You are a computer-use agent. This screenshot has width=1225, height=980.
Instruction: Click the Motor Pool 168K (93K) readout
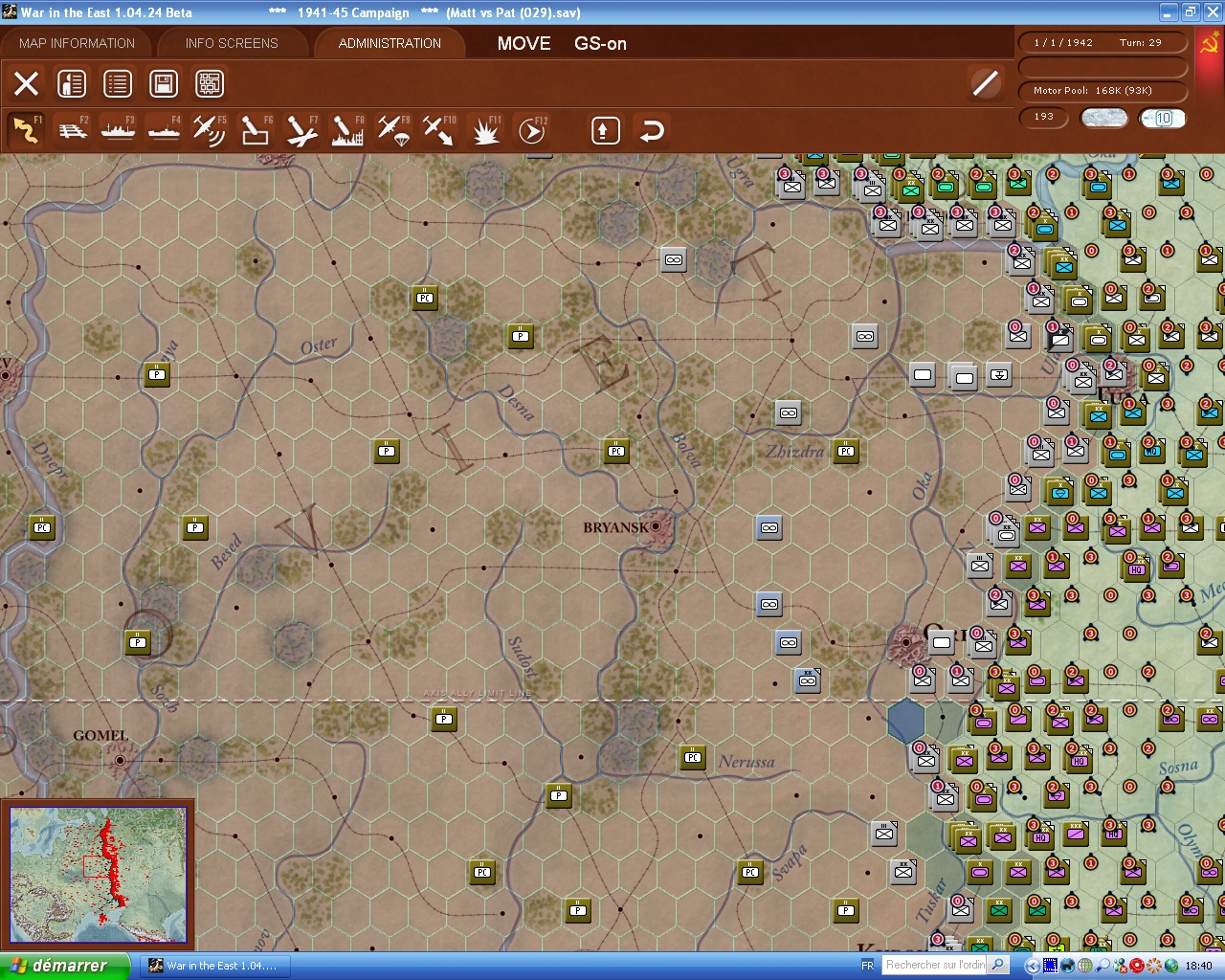tap(1102, 91)
